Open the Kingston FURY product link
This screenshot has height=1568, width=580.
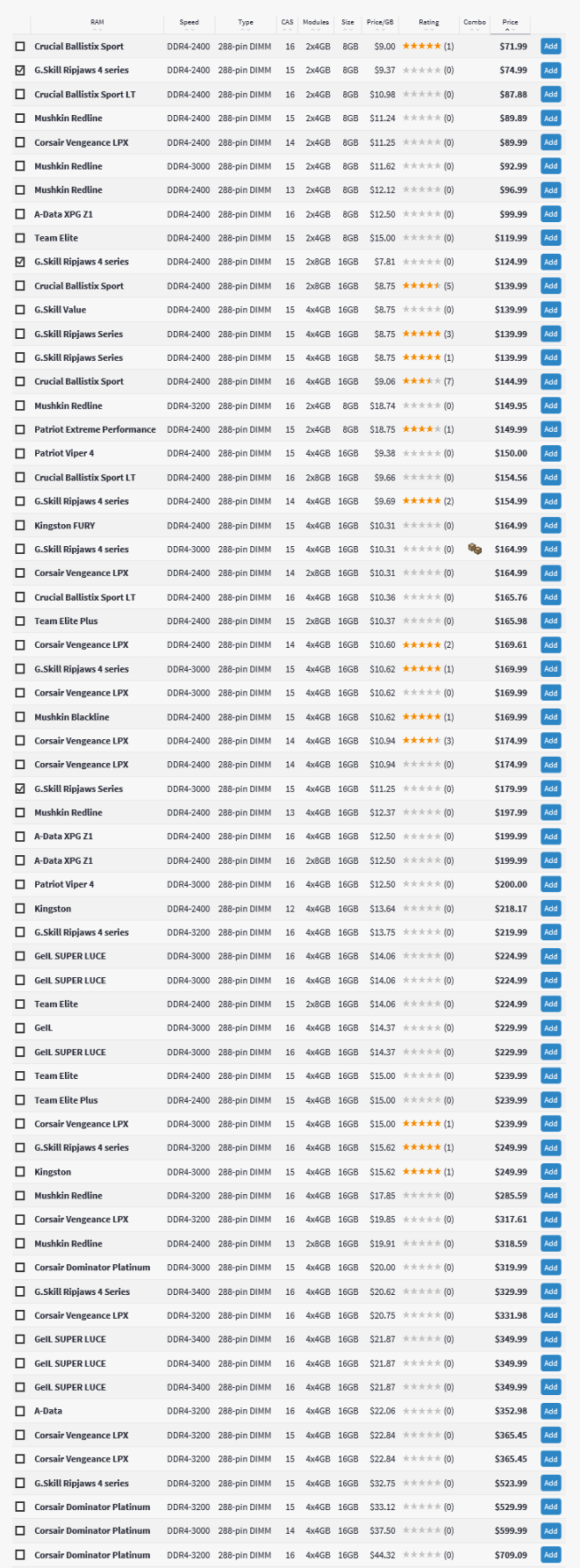click(x=64, y=525)
